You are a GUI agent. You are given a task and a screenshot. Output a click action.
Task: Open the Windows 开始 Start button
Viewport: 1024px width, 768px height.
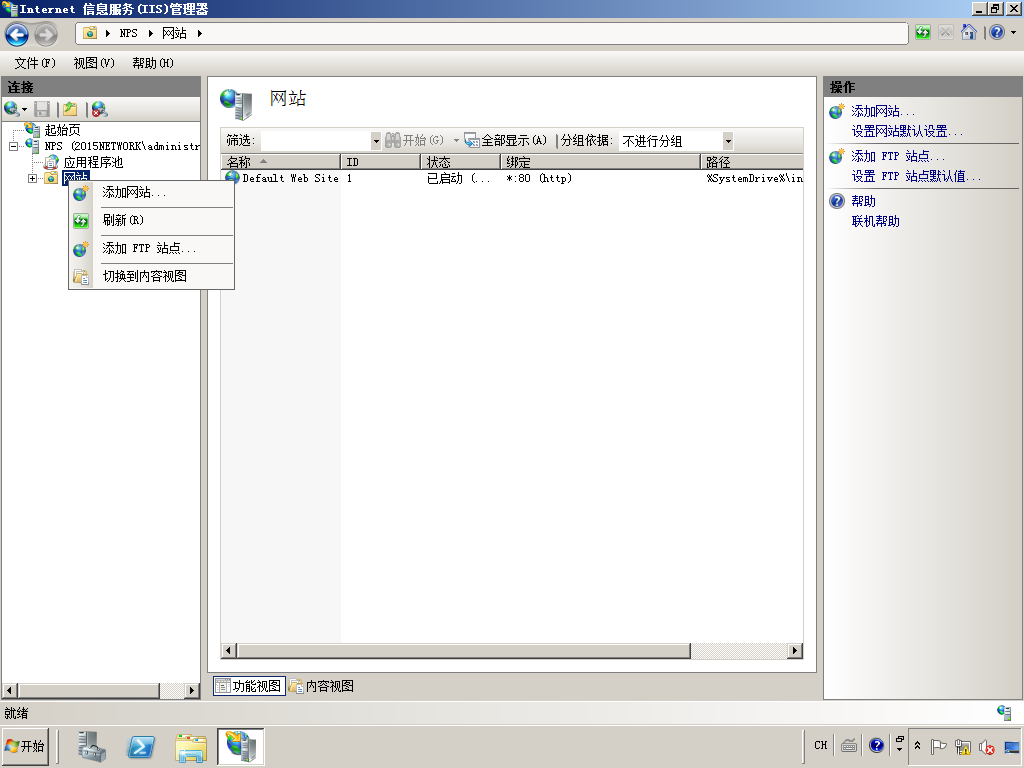coord(25,746)
